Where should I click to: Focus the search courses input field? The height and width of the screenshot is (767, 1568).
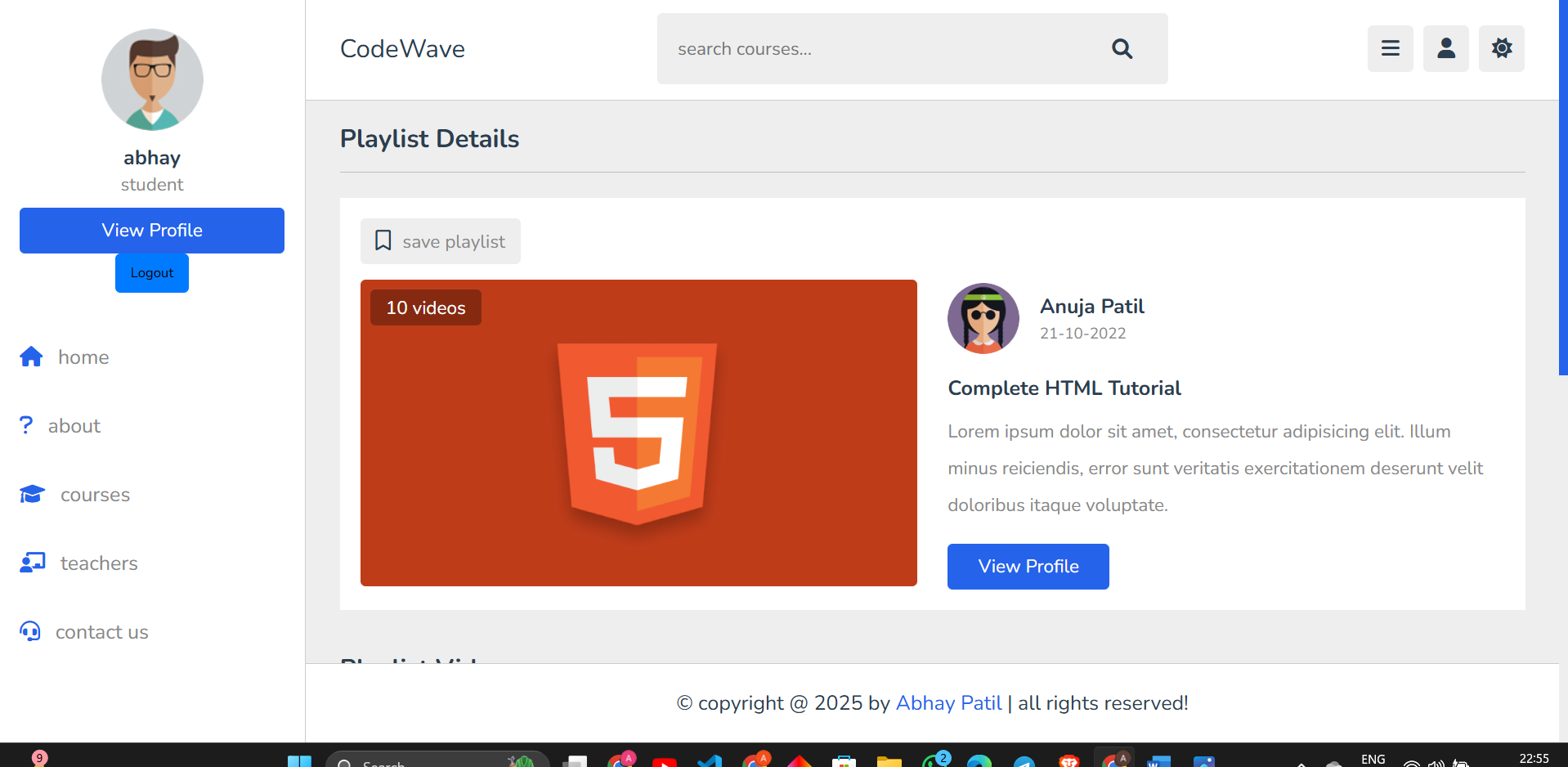(883, 49)
